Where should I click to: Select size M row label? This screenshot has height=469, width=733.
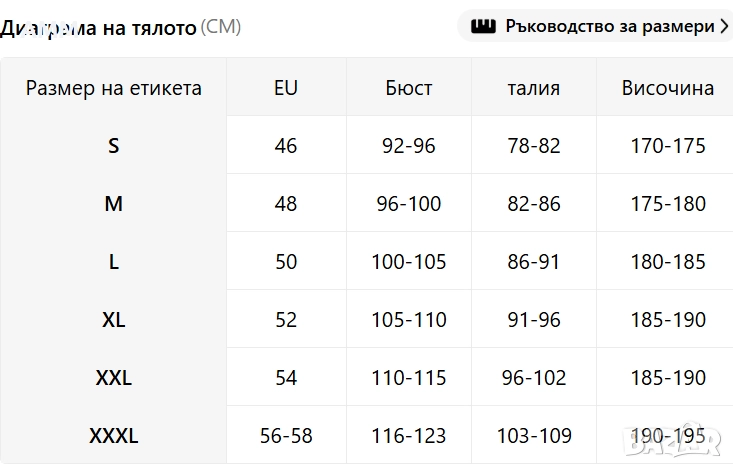[114, 204]
